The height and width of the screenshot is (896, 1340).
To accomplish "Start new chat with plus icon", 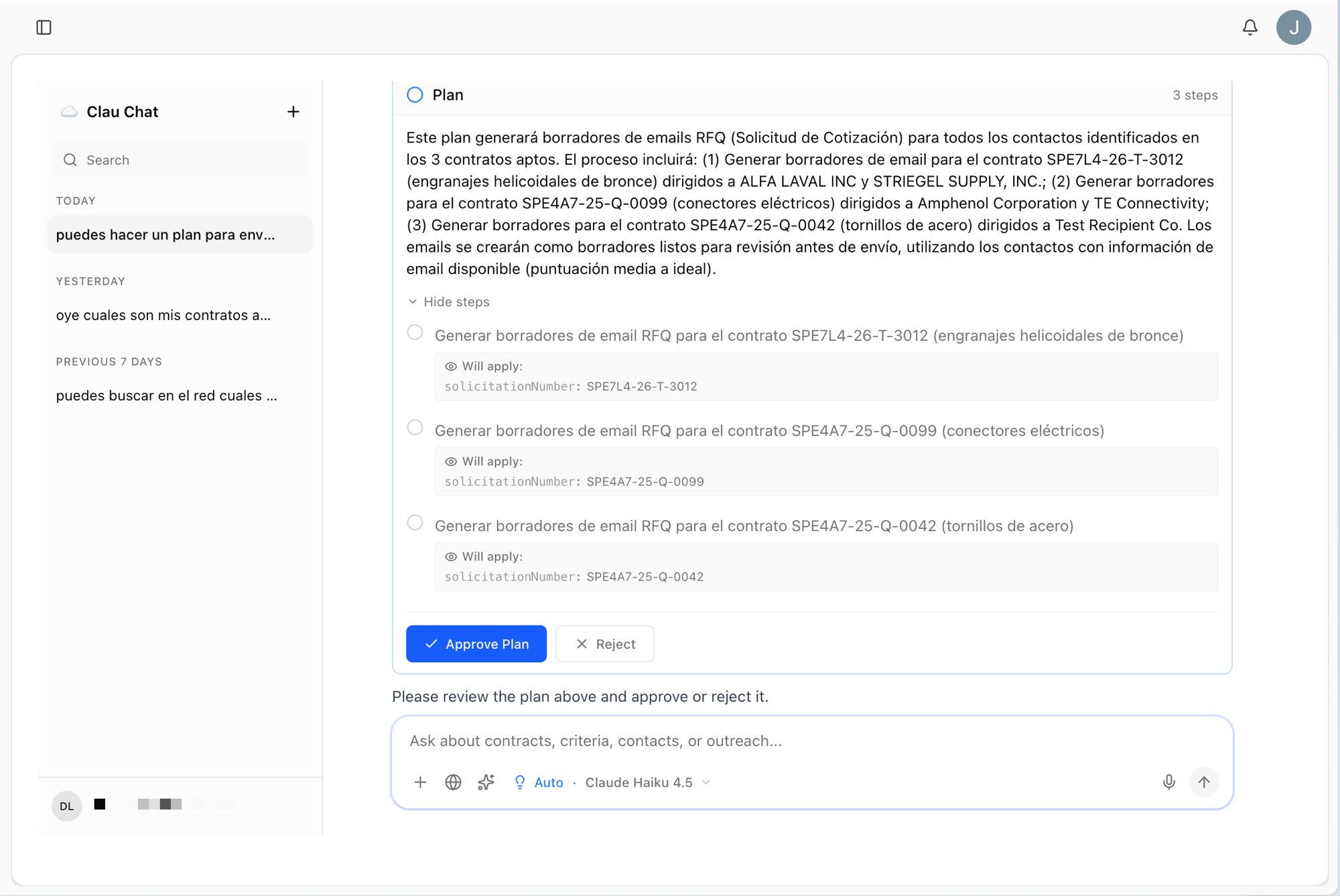I will point(293,112).
